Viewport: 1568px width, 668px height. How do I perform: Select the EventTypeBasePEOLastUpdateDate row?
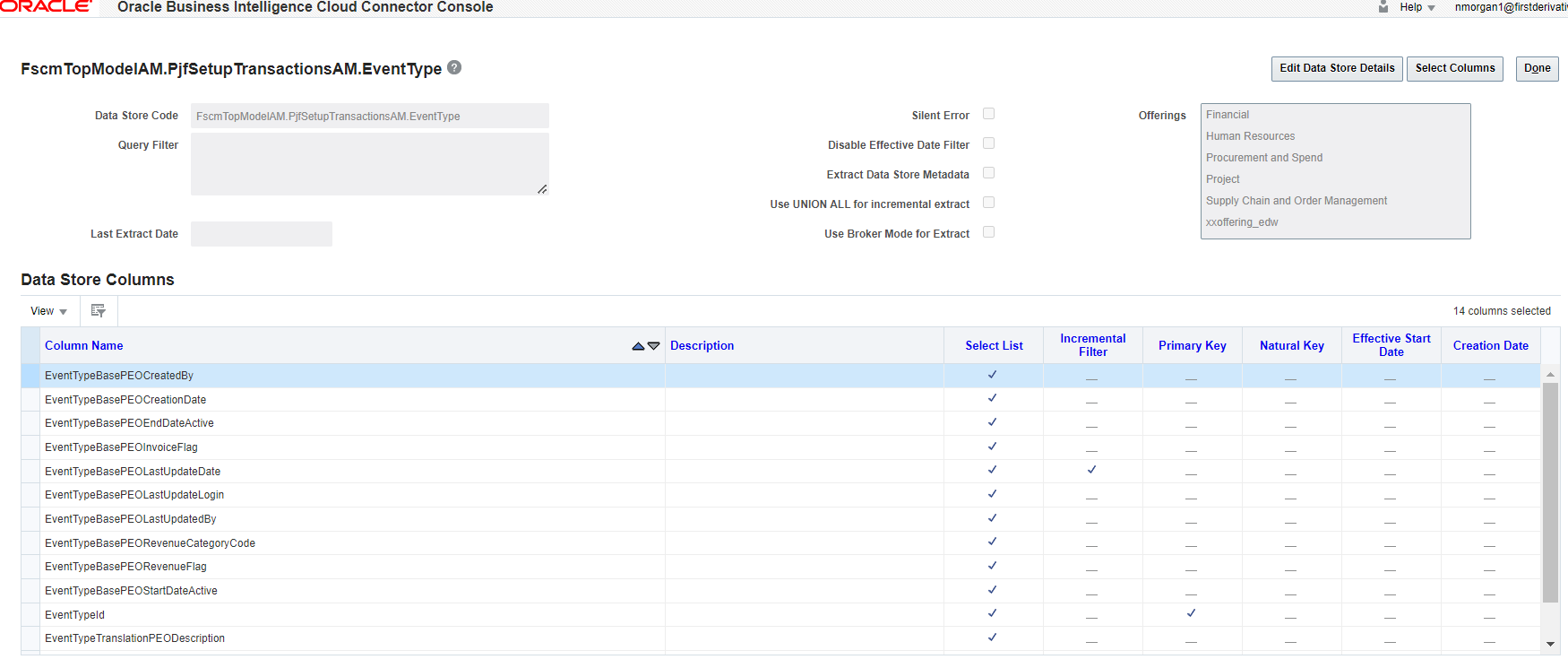tap(780, 472)
